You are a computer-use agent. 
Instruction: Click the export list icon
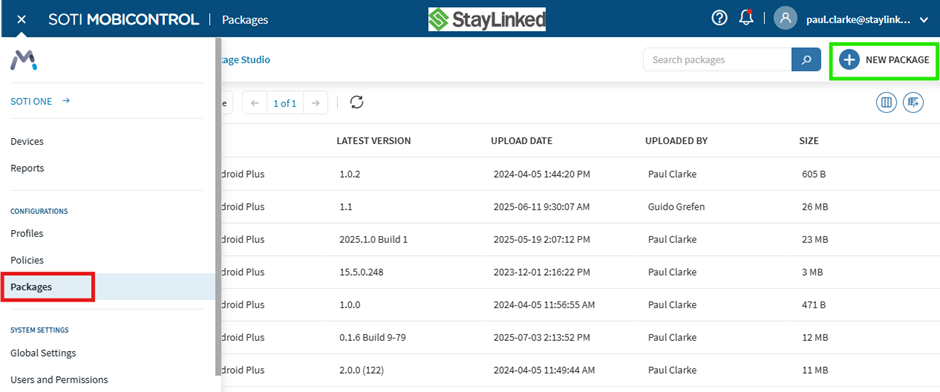pos(913,102)
